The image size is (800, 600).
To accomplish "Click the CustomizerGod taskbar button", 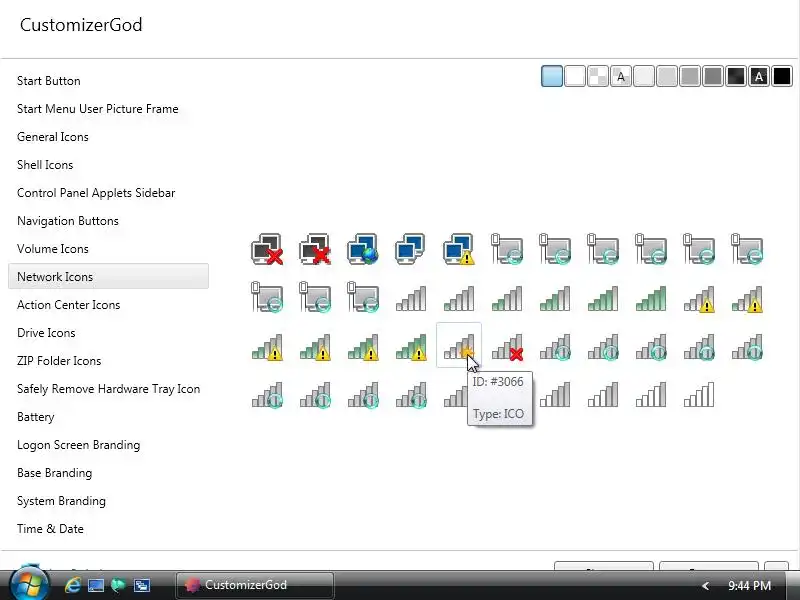I will (255, 585).
